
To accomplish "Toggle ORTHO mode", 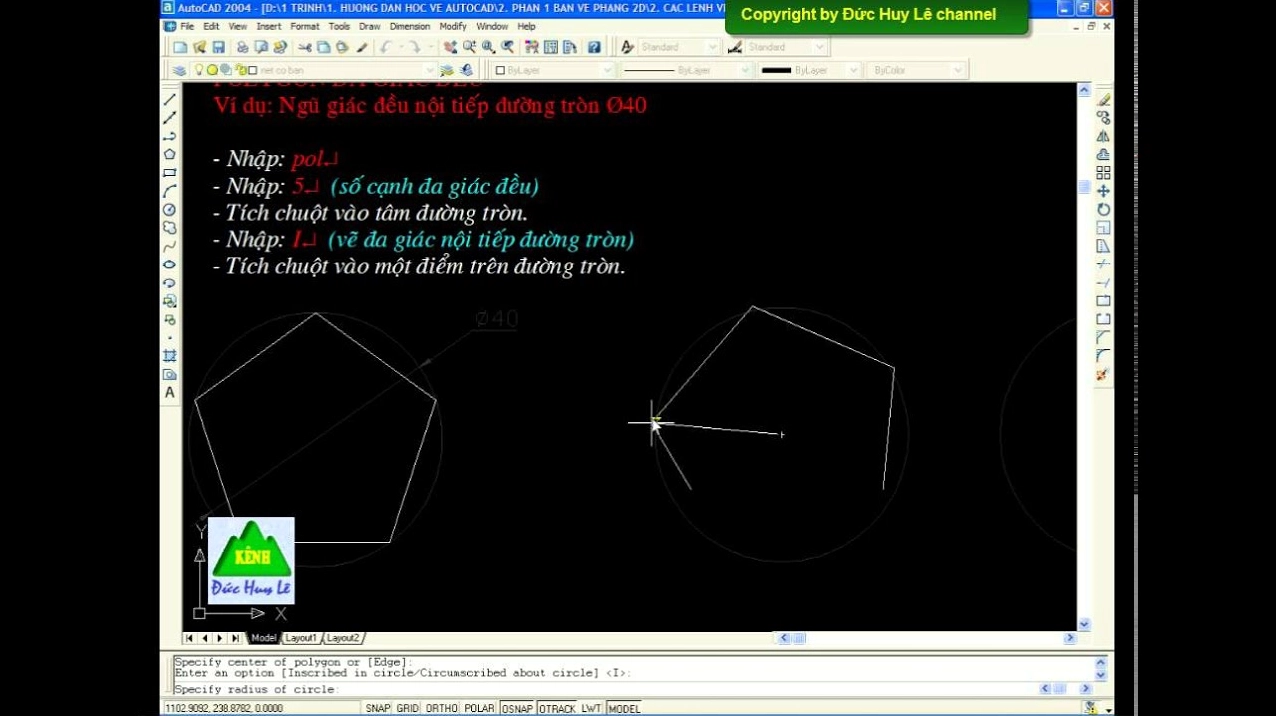I will coord(441,708).
